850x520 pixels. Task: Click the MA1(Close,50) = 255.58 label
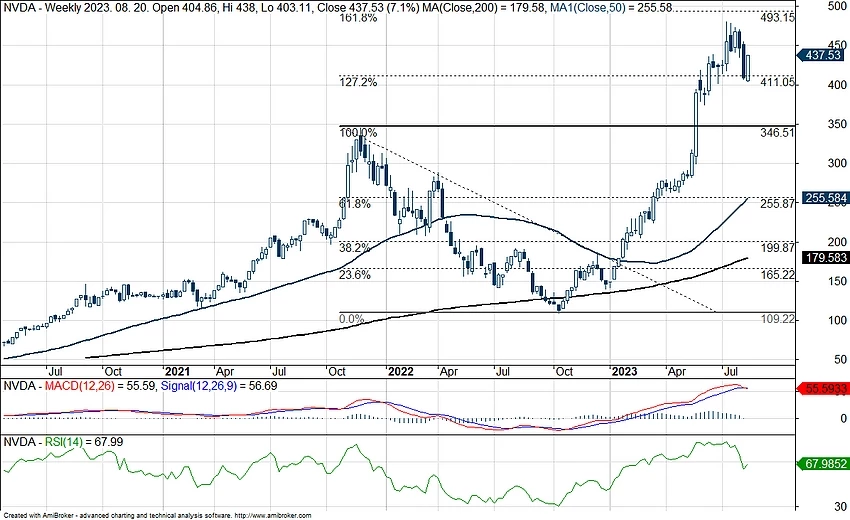(610, 7)
